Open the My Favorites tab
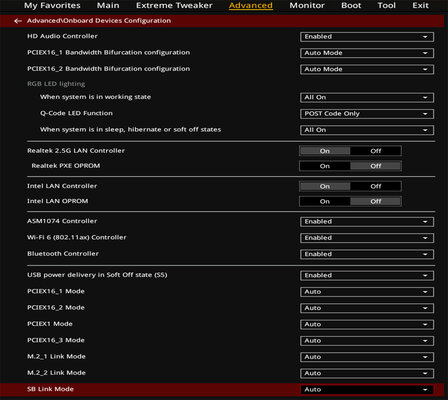Image resolution: width=448 pixels, height=400 pixels. (52, 5)
